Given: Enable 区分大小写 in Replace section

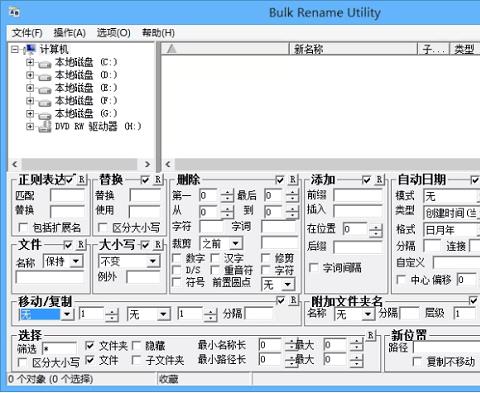Looking at the screenshot, I should [102, 228].
